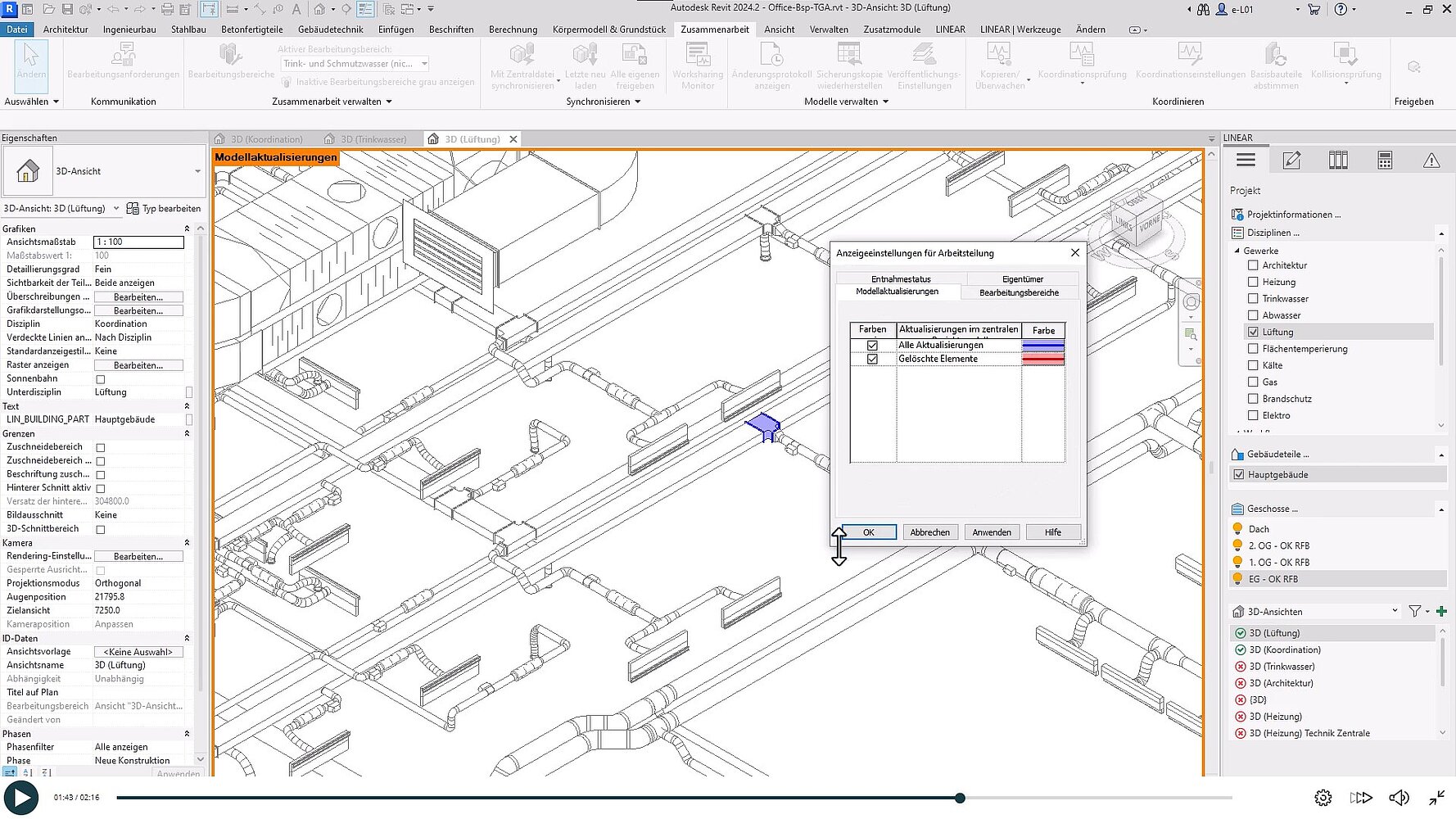1456x819 pixels.
Task: Open the video player settings gear
Action: [1323, 798]
